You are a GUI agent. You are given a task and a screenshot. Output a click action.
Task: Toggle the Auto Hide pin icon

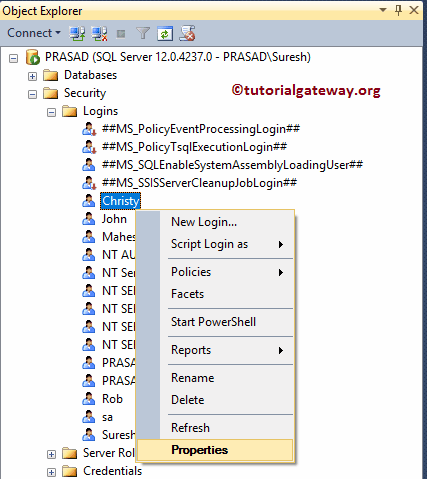(x=398, y=10)
